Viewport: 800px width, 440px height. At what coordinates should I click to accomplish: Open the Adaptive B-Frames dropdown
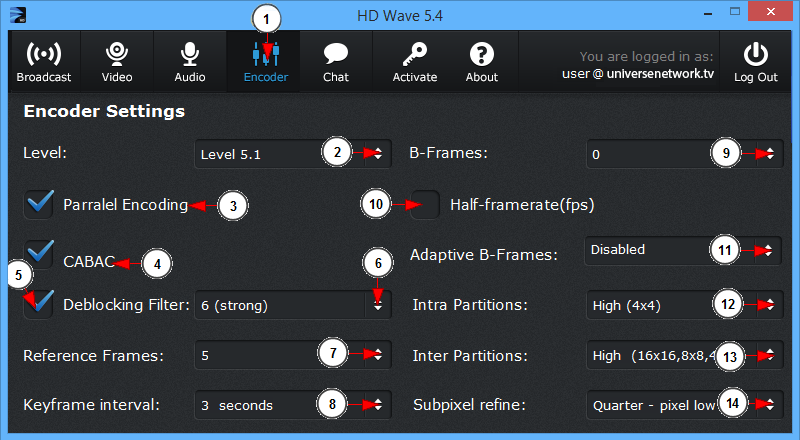click(683, 251)
